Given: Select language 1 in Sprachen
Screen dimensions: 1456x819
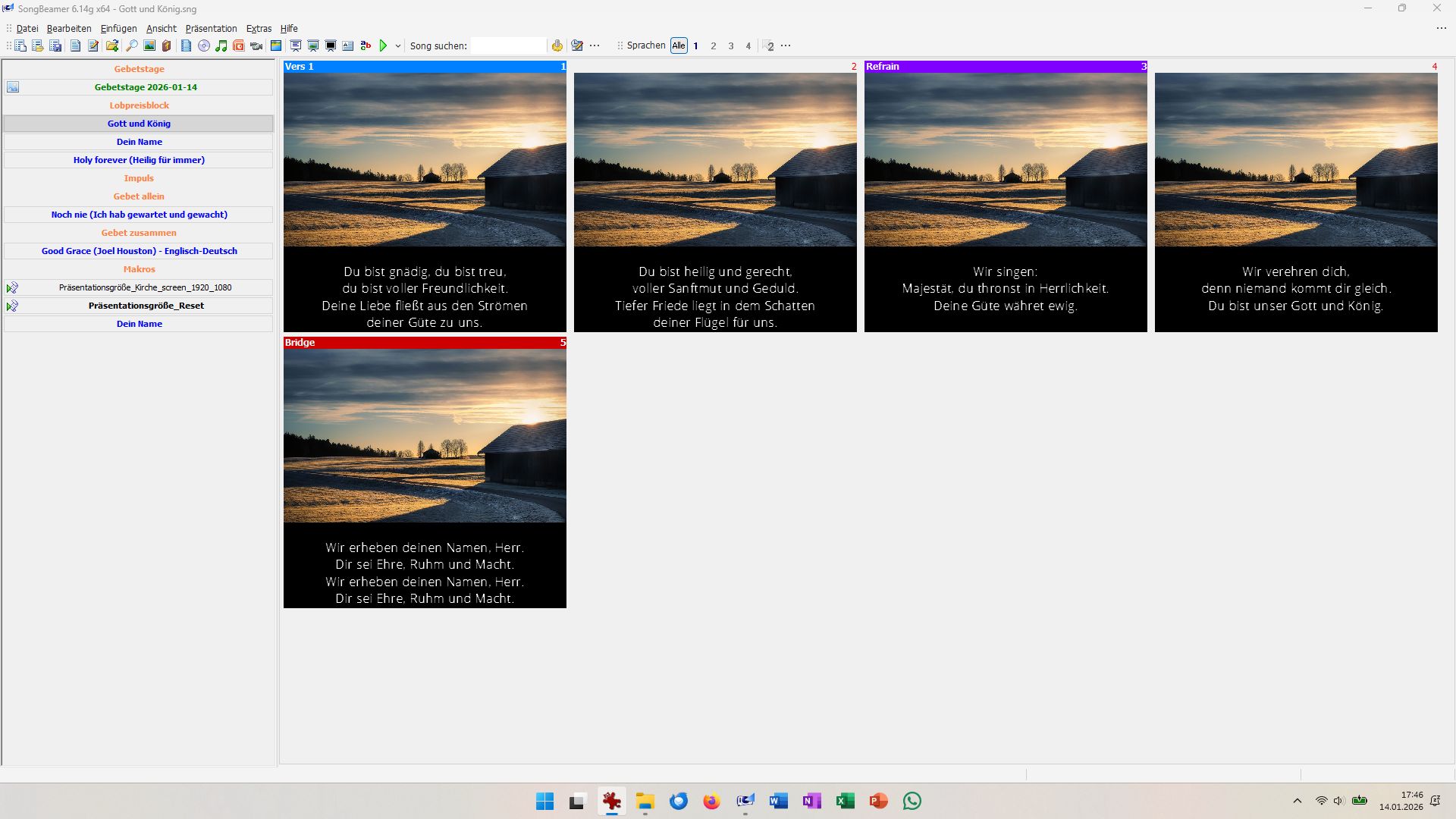Looking at the screenshot, I should [695, 46].
